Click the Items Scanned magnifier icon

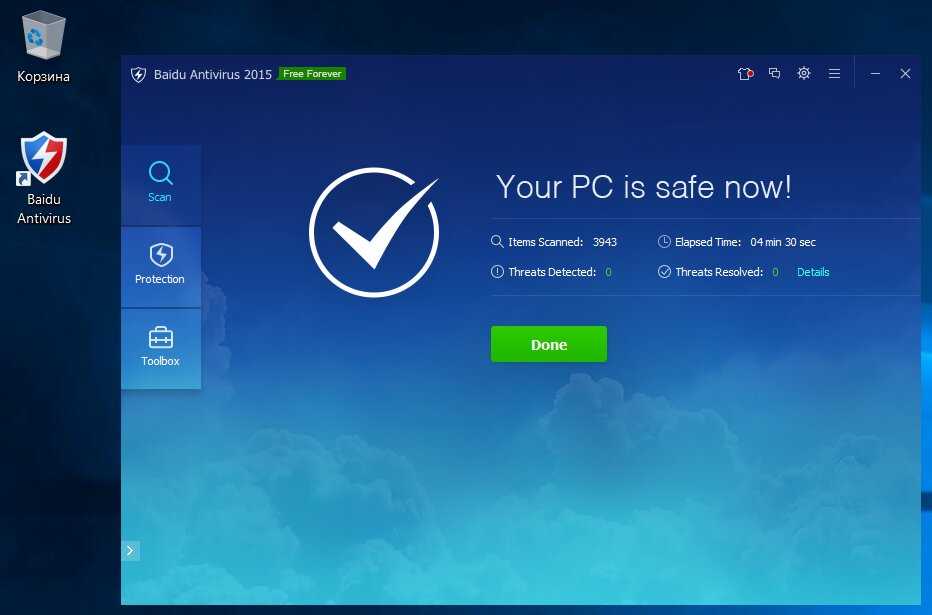point(497,241)
